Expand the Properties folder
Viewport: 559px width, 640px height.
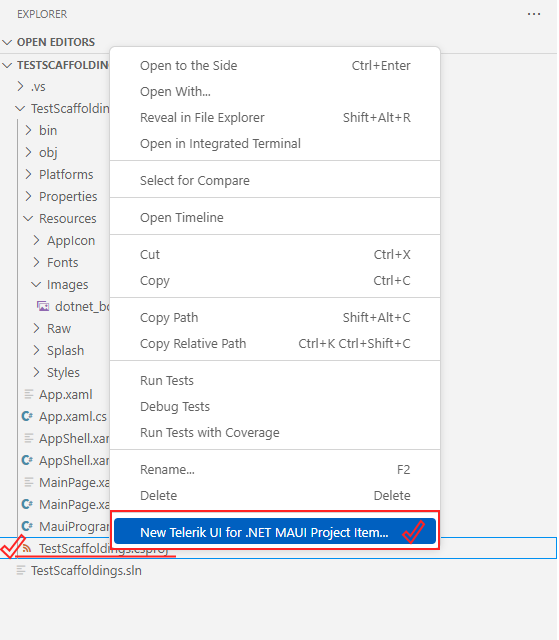(x=28, y=196)
